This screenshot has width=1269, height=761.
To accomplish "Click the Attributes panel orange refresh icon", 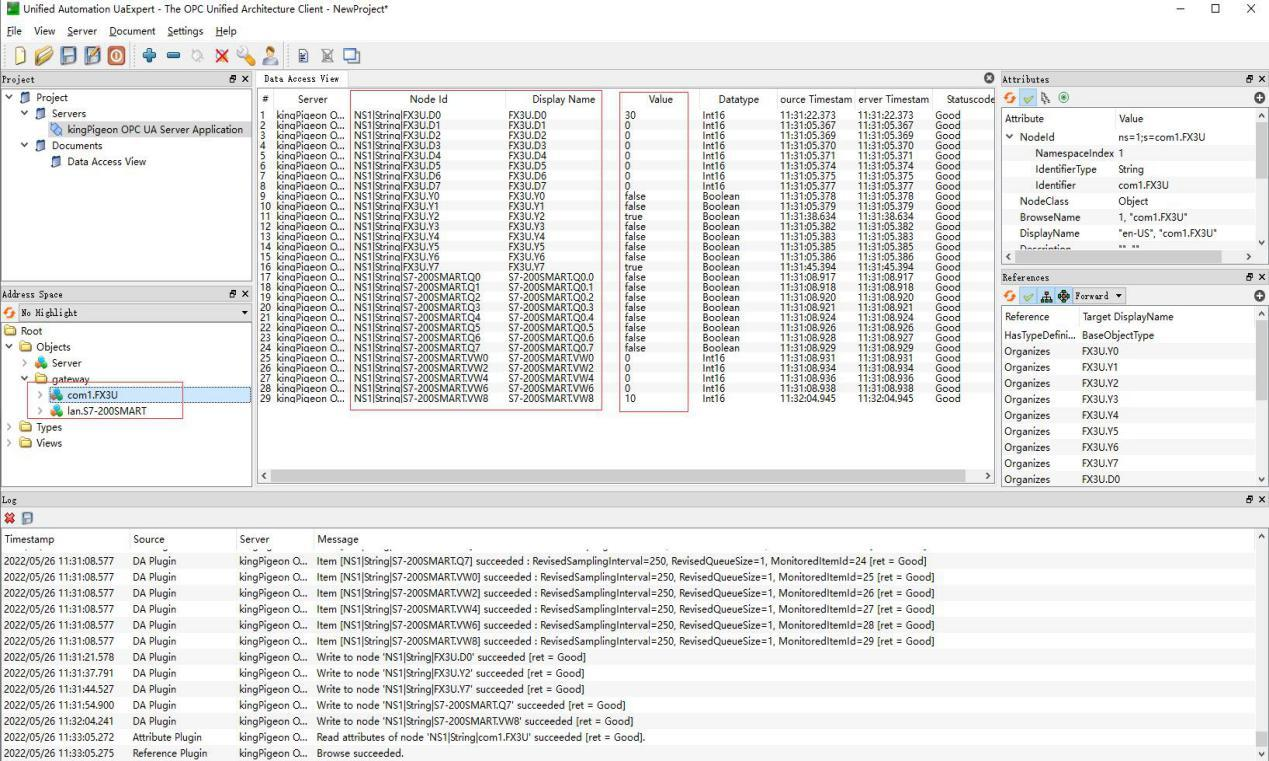I will point(1010,96).
